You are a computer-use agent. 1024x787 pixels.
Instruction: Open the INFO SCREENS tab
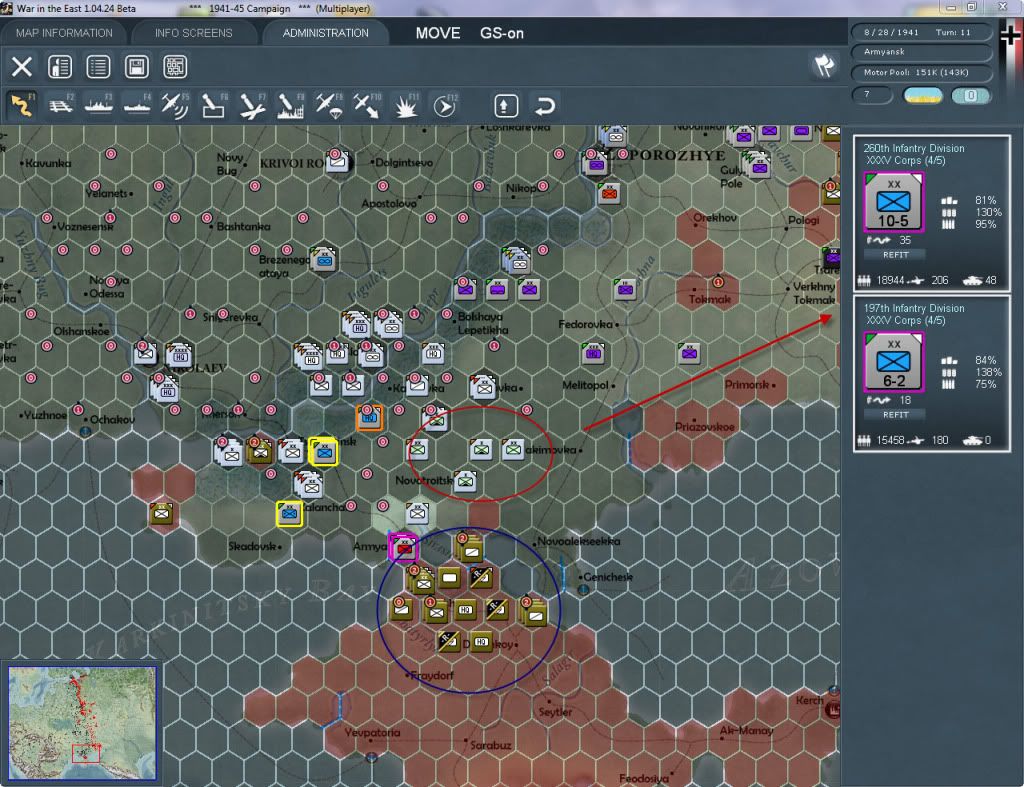[193, 33]
